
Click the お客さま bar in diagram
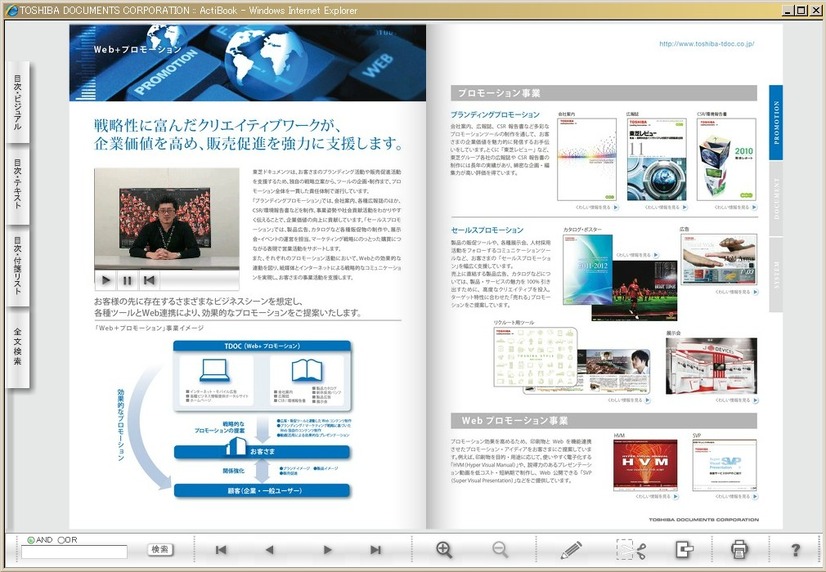pos(262,451)
